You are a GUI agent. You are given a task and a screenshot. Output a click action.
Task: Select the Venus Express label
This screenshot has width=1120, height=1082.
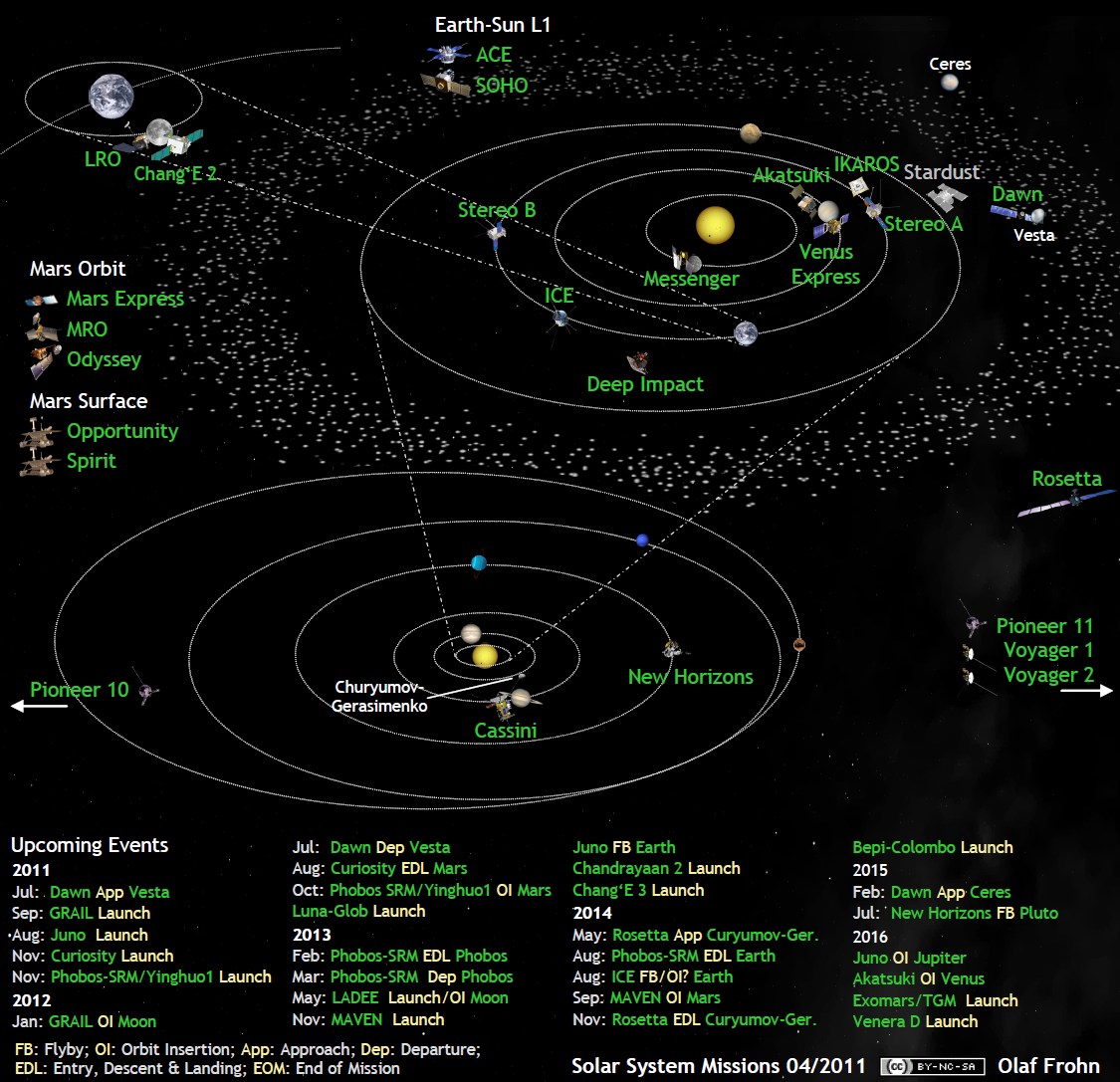pyautogui.click(x=825, y=265)
